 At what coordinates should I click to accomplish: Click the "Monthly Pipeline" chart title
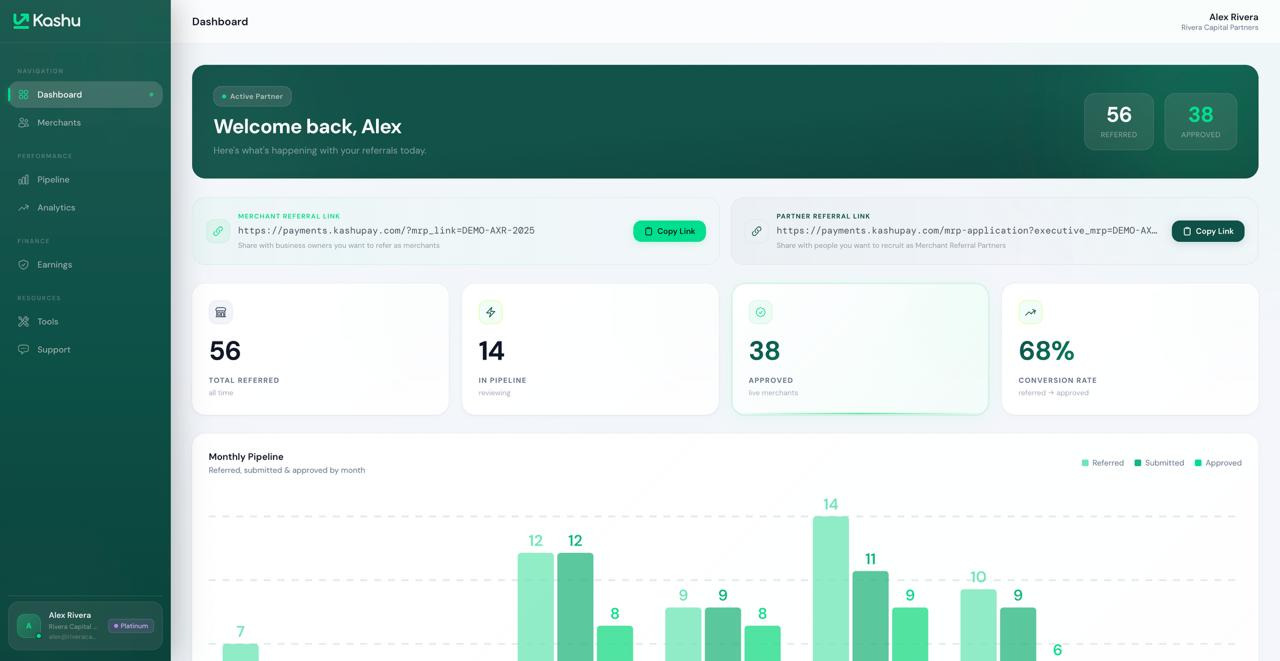(246, 457)
